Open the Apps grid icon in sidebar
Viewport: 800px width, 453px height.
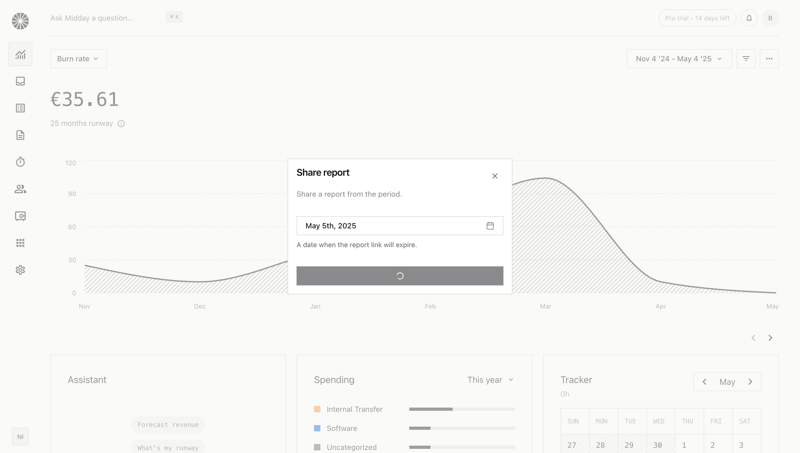20,243
